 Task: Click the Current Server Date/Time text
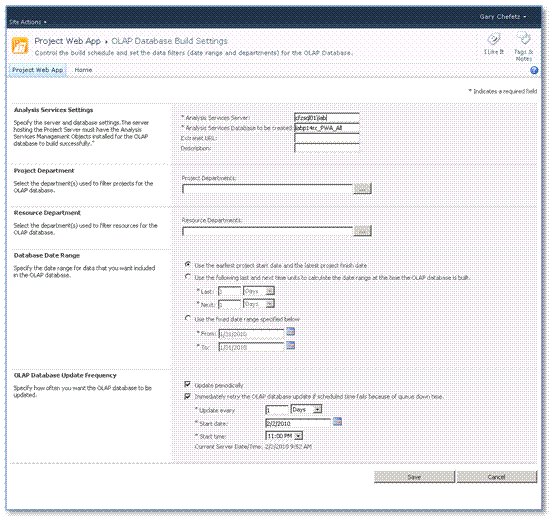[253, 447]
